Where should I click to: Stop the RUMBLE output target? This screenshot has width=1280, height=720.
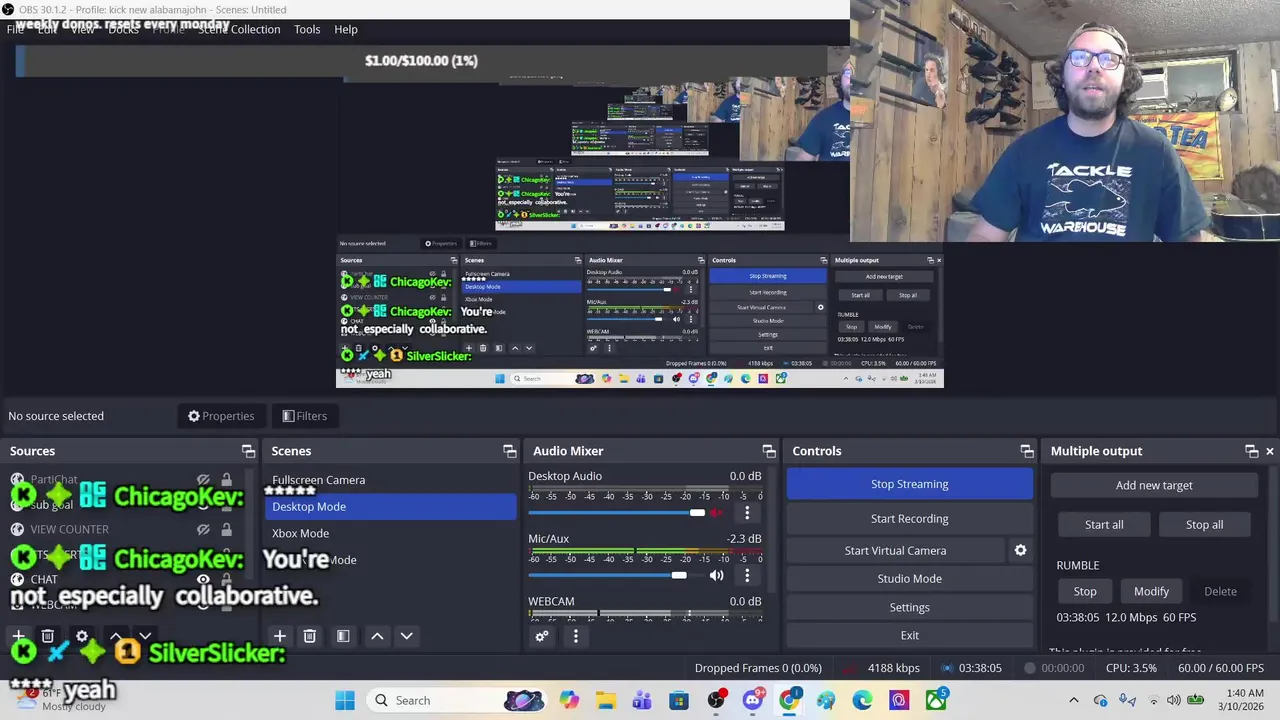(1085, 591)
